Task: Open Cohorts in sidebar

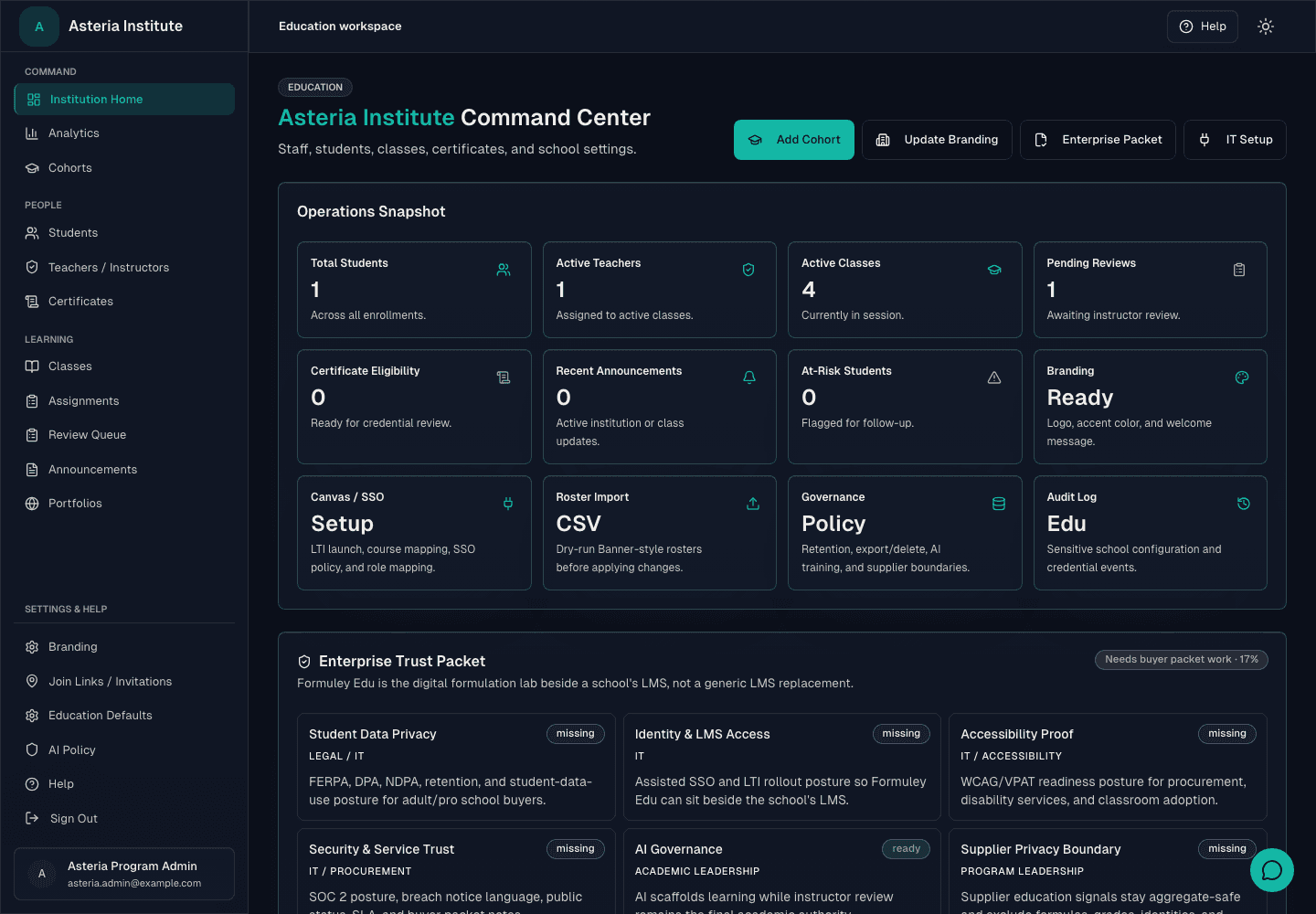Action: pyautogui.click(x=124, y=168)
